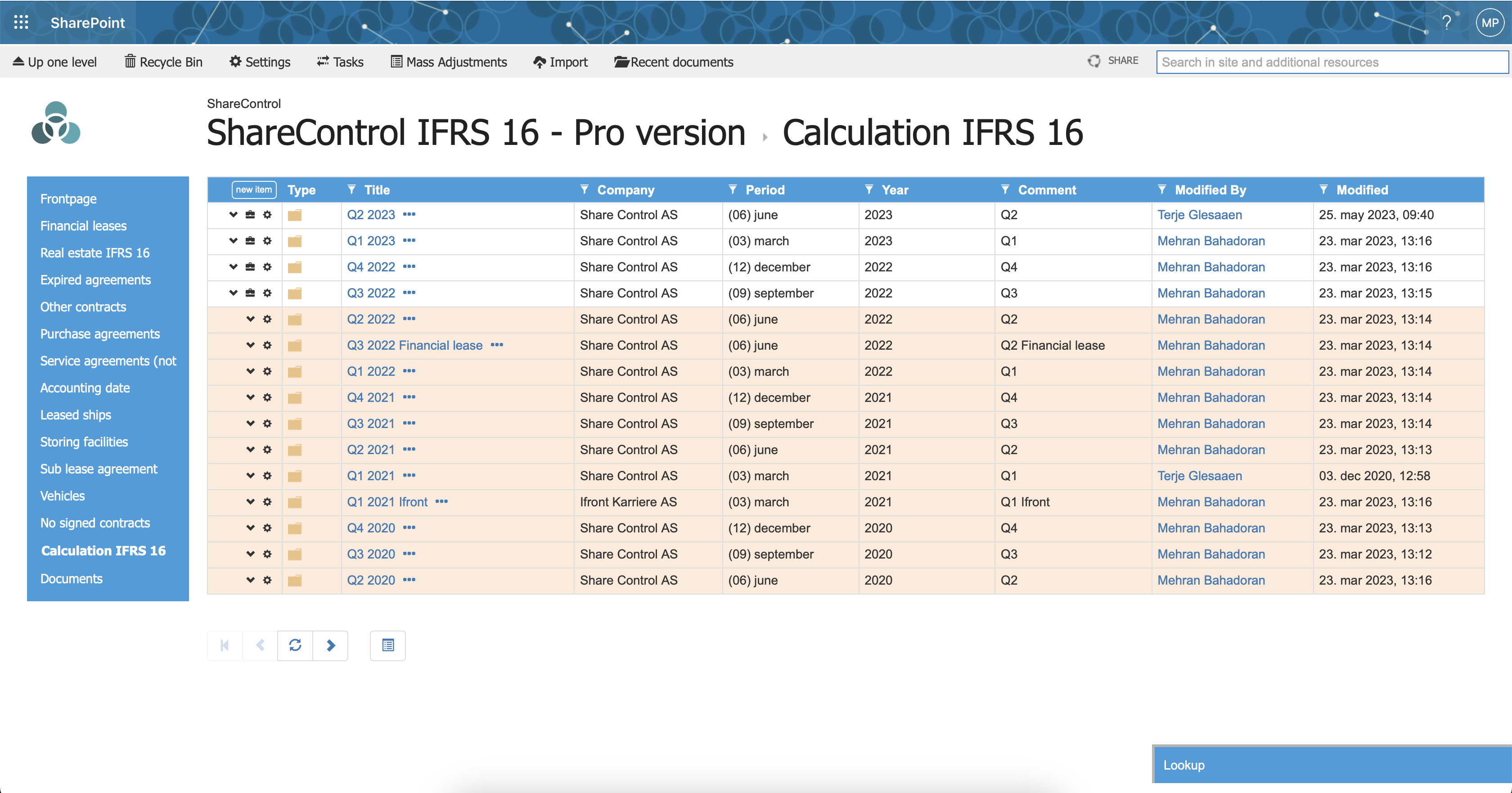
Task: Open the Tasks toolbar item
Action: pos(340,62)
